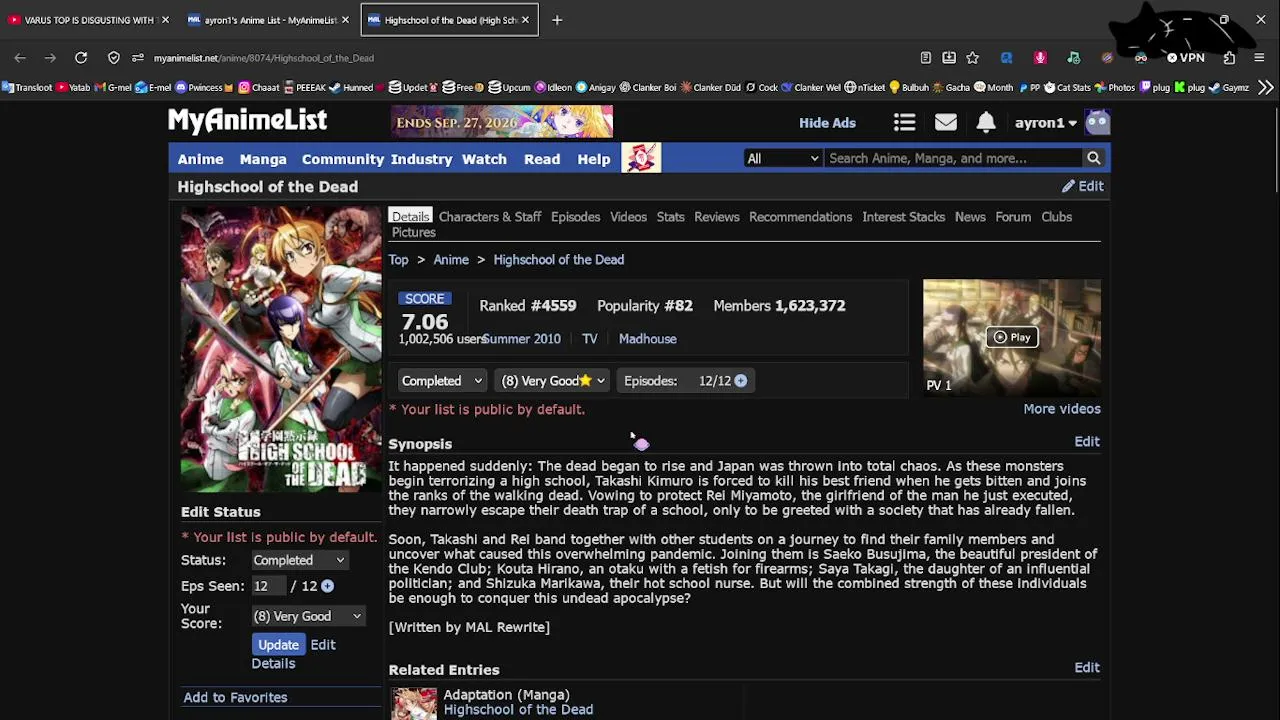The height and width of the screenshot is (720, 1280).
Task: Switch to the Stats tab
Action: (x=670, y=217)
